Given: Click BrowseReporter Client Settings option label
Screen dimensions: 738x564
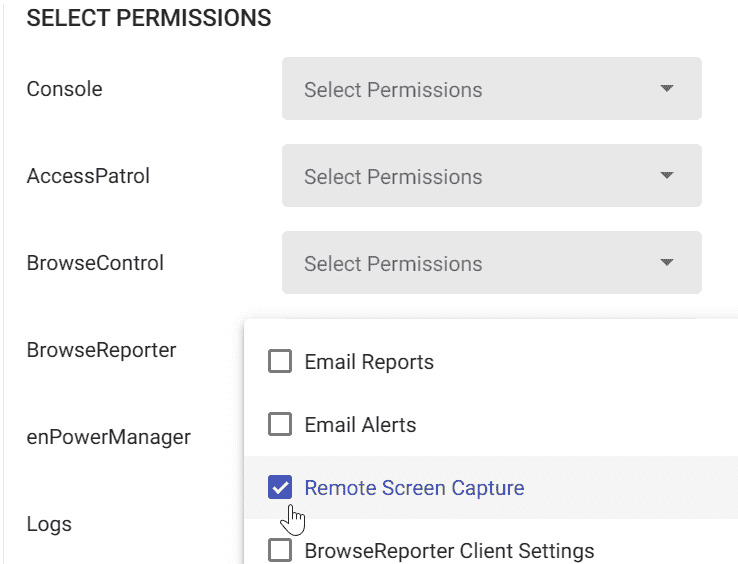Looking at the screenshot, I should (449, 551).
